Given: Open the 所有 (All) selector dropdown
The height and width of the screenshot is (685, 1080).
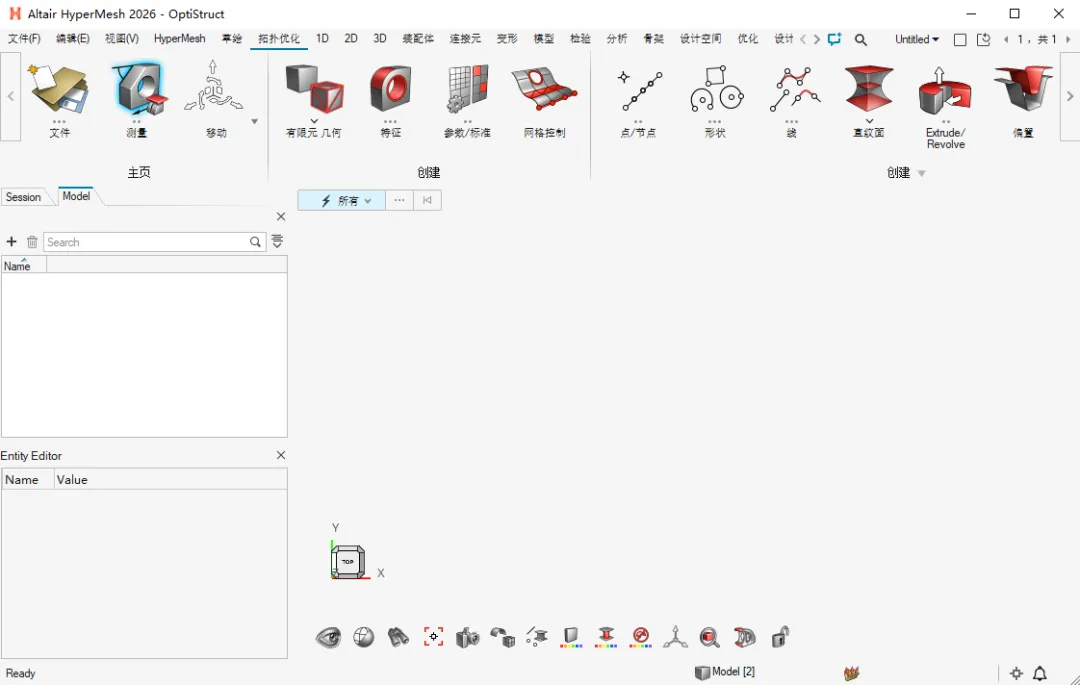Looking at the screenshot, I should click(x=342, y=200).
